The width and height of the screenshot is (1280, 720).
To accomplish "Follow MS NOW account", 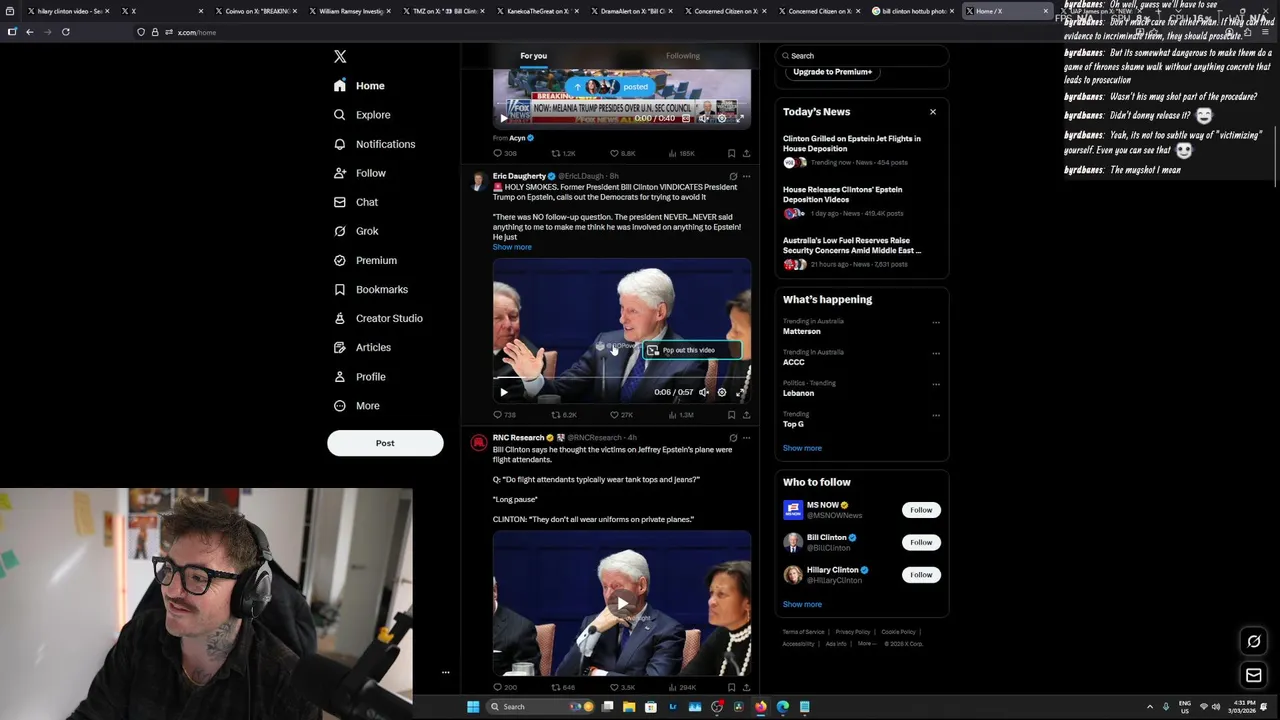I will point(921,510).
